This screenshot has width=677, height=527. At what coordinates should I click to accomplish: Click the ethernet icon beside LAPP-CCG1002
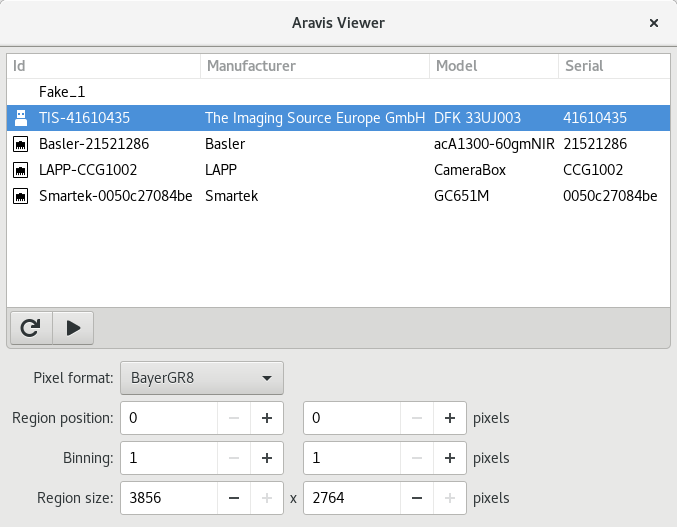(x=20, y=170)
